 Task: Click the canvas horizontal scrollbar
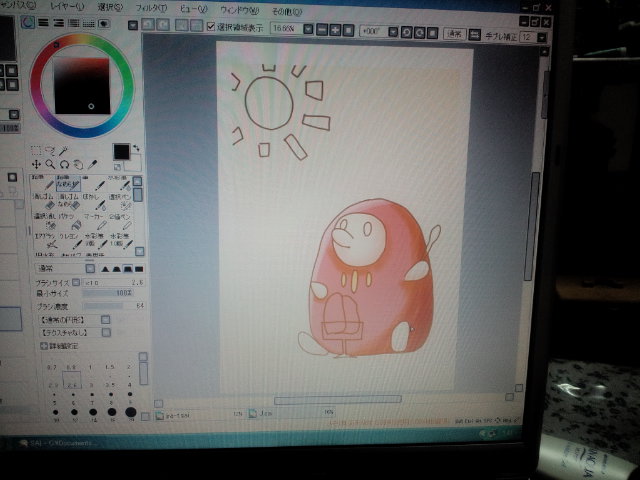pyautogui.click(x=337, y=400)
